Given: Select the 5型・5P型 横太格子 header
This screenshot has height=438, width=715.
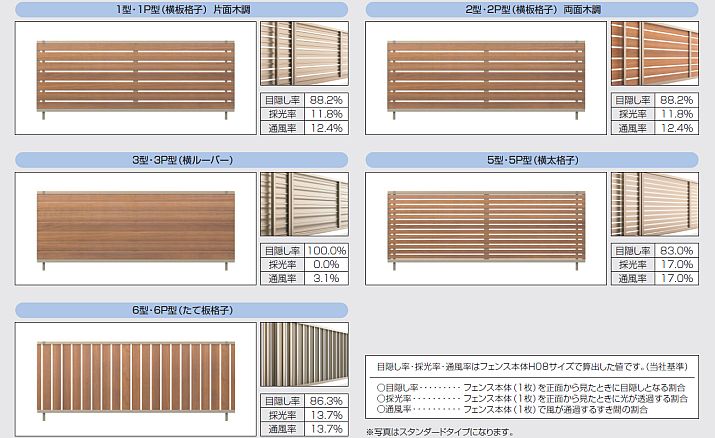Looking at the screenshot, I should point(531,160).
